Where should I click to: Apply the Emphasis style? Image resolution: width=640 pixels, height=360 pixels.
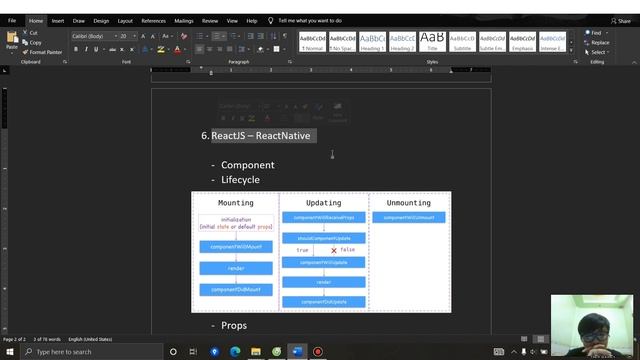522,42
